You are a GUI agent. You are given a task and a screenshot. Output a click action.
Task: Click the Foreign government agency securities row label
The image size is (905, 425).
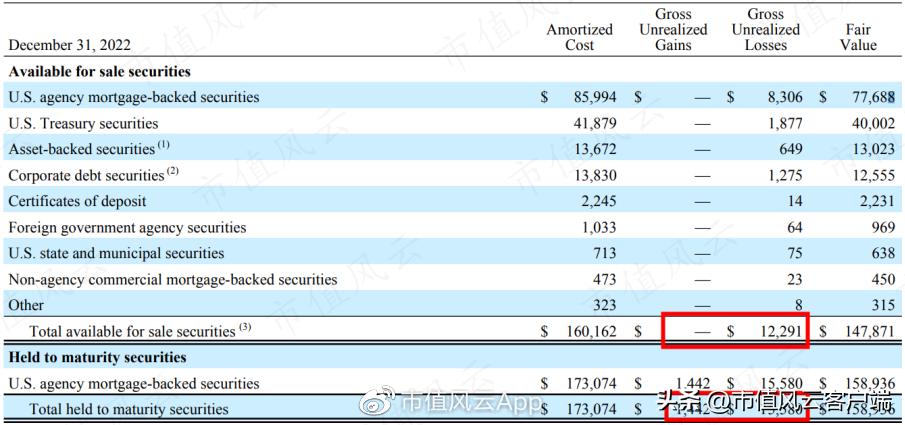pos(127,227)
